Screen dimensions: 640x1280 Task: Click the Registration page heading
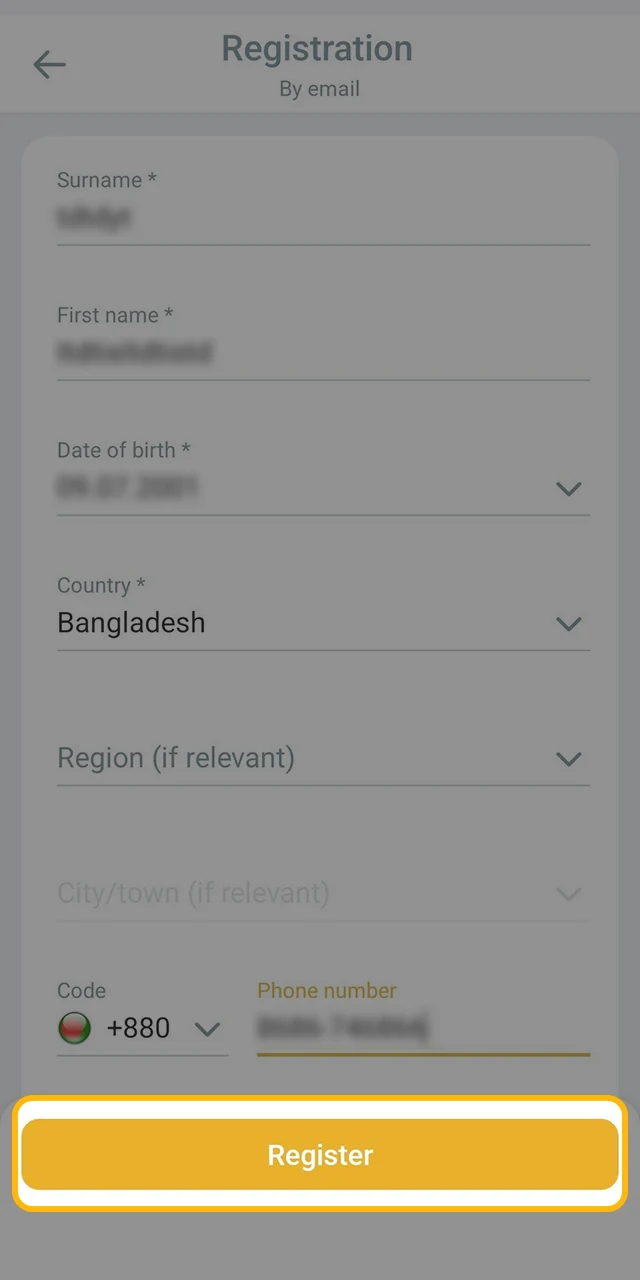point(317,48)
